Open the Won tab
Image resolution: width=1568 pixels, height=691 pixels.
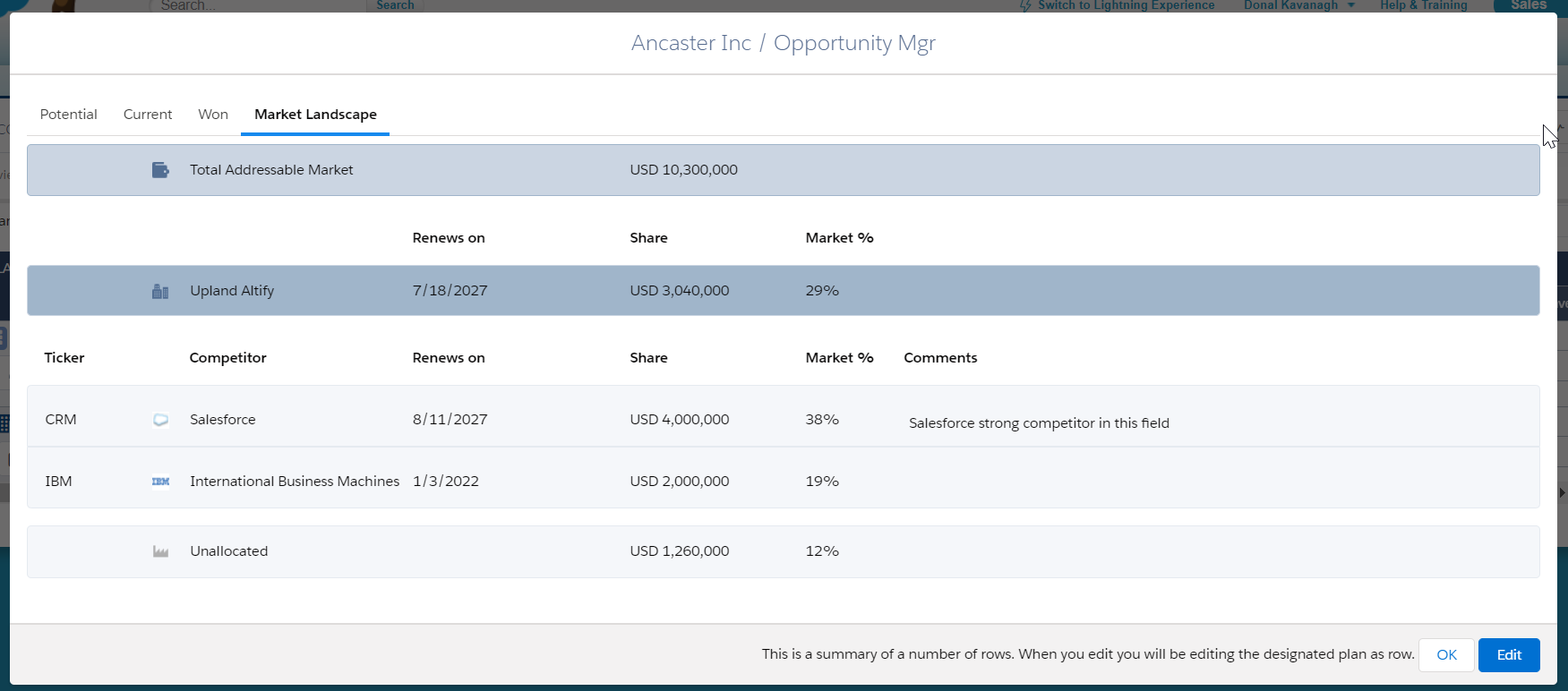point(213,115)
